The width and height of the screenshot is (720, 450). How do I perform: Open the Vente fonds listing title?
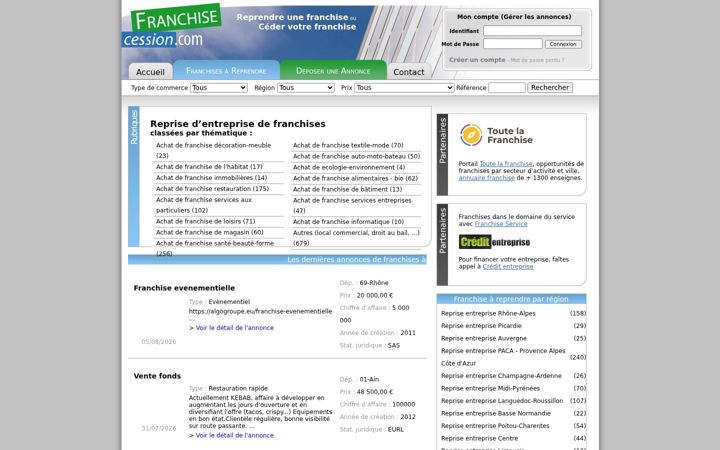(157, 376)
